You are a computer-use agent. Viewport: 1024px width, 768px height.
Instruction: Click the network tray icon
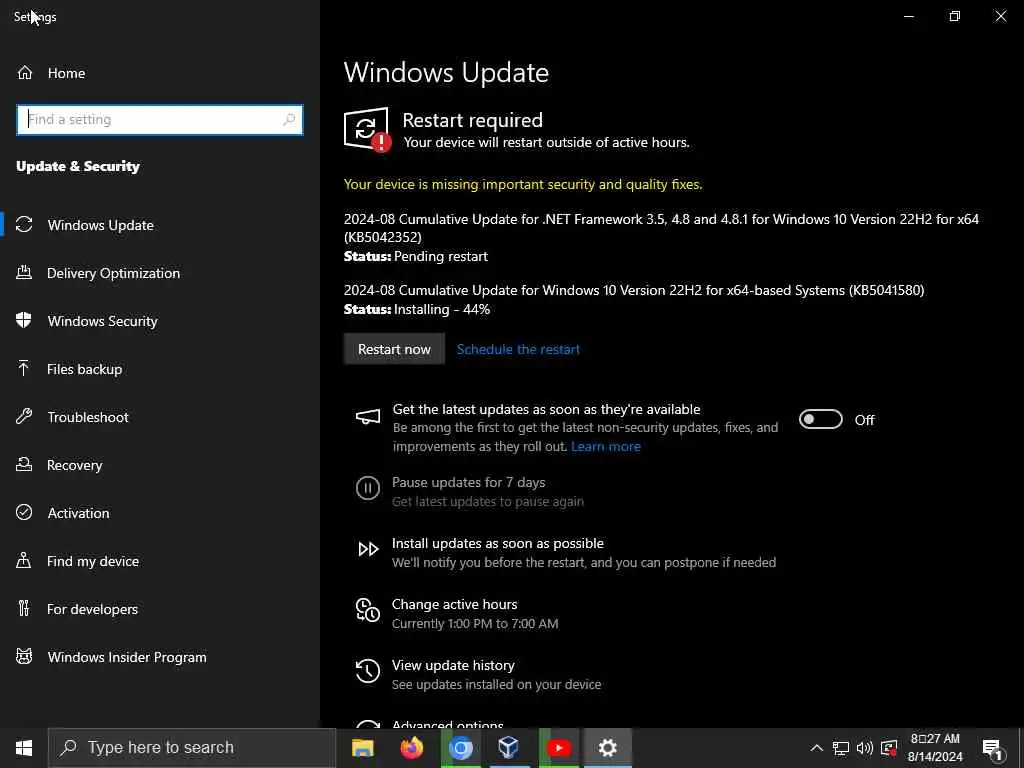coord(841,748)
